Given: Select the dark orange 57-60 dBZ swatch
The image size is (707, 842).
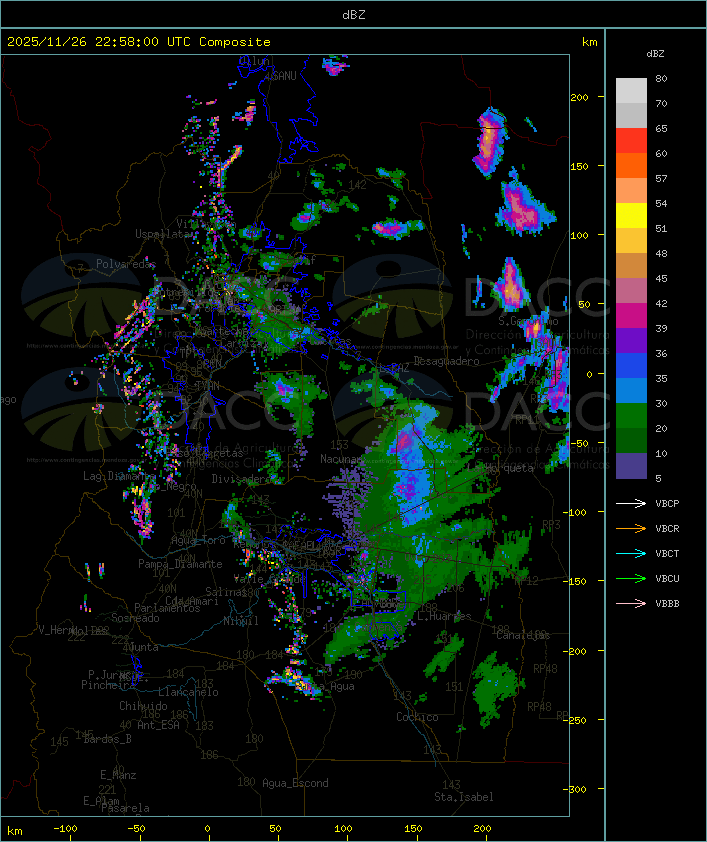Looking at the screenshot, I should [631, 165].
